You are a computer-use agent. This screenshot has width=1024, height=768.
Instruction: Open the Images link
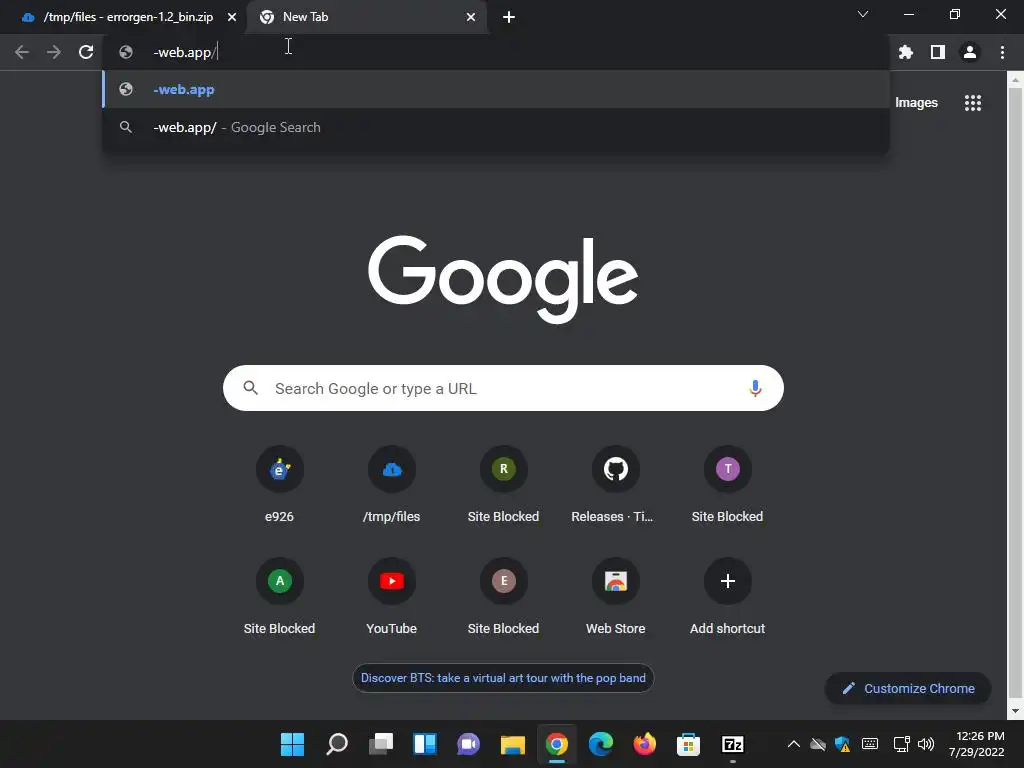916,103
